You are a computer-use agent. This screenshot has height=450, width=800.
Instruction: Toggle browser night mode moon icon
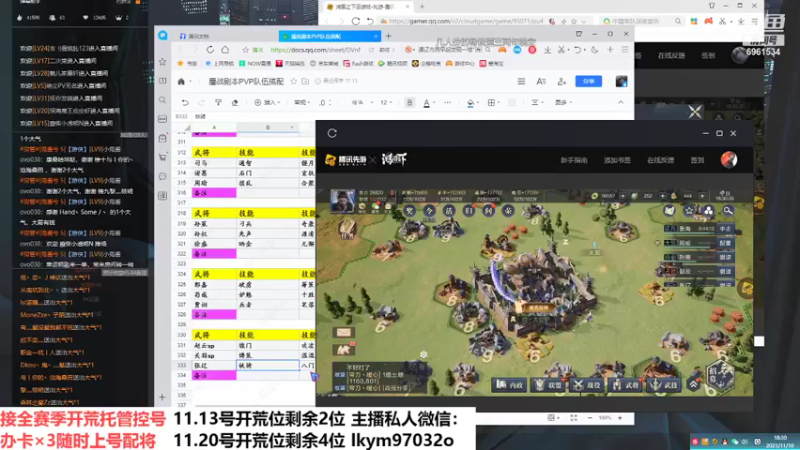[595, 50]
